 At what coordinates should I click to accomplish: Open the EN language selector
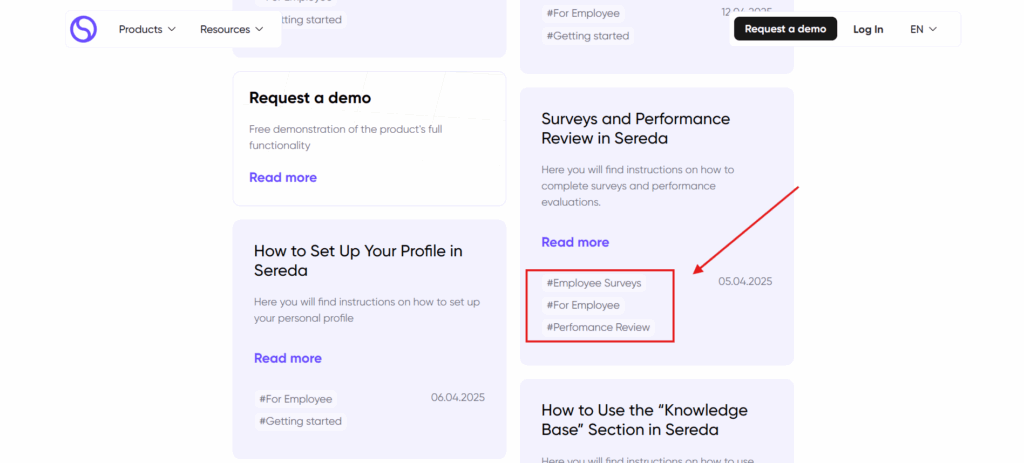point(923,29)
